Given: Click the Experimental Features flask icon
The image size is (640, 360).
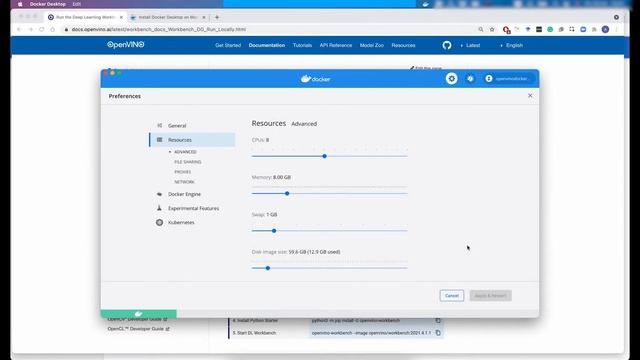Looking at the screenshot, I should click(159, 208).
